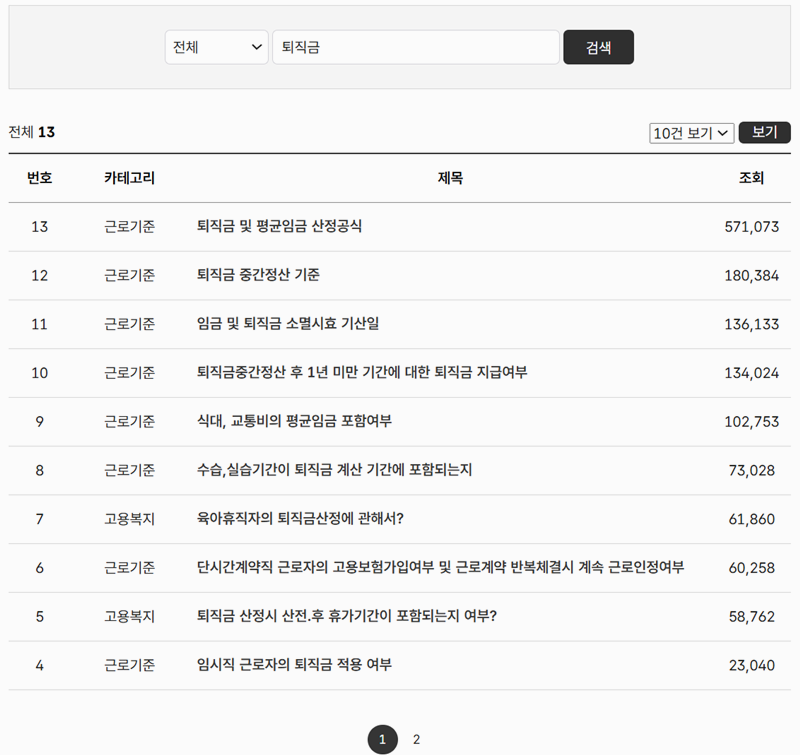800x755 pixels.
Task: Open post 퇴직금 산정시 산전.후 휴가기간
Action: pyautogui.click(x=346, y=616)
